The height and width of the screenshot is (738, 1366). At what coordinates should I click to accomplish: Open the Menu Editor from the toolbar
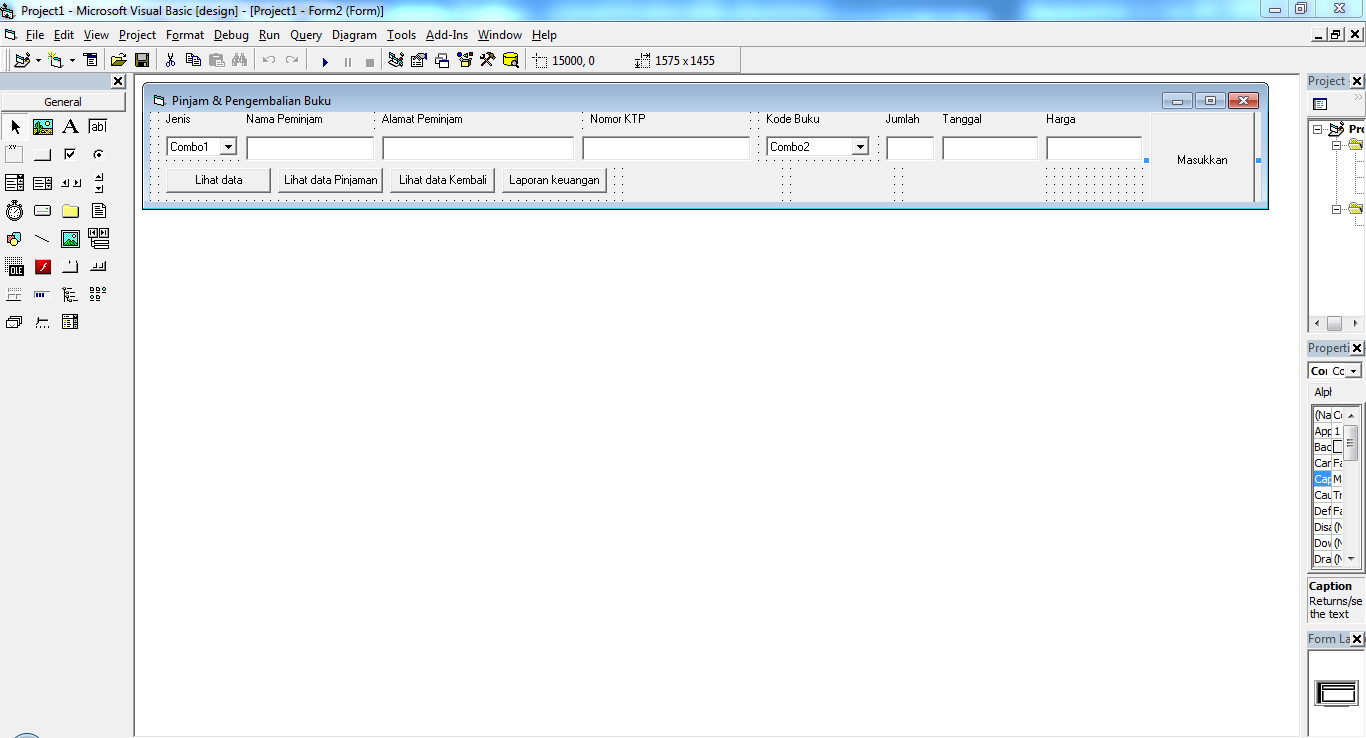point(90,60)
